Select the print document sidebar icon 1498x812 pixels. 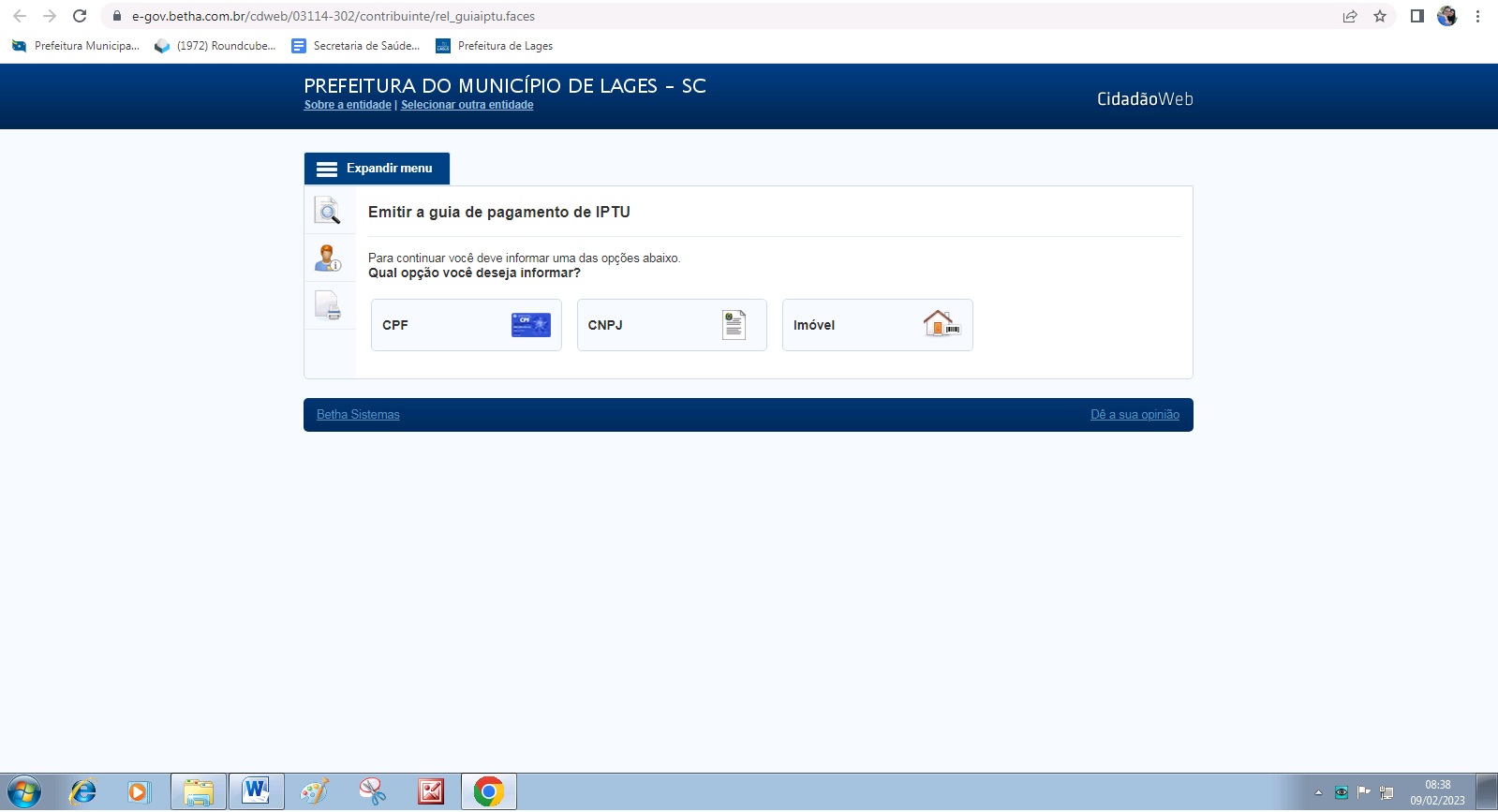coord(328,305)
